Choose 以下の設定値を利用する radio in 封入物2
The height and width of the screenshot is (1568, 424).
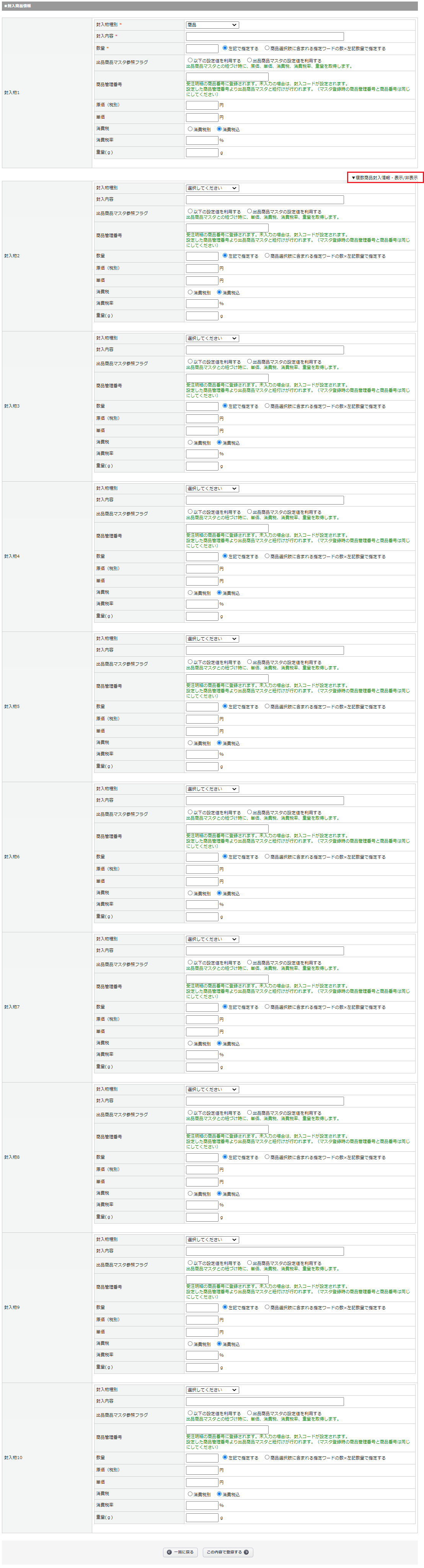tap(190, 211)
